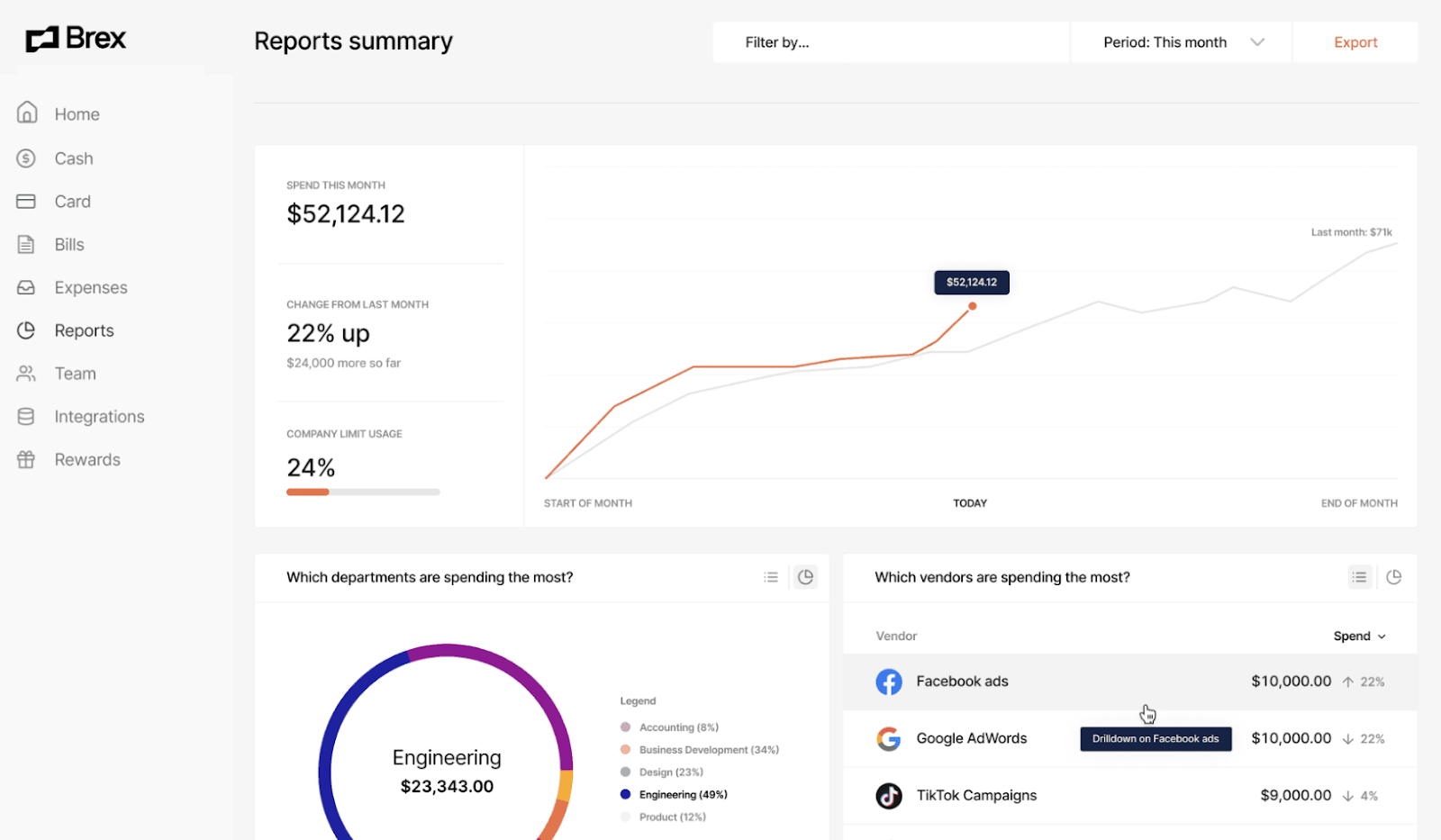Switch departments panel to pie chart view
The width and height of the screenshot is (1441, 840).
(x=806, y=577)
